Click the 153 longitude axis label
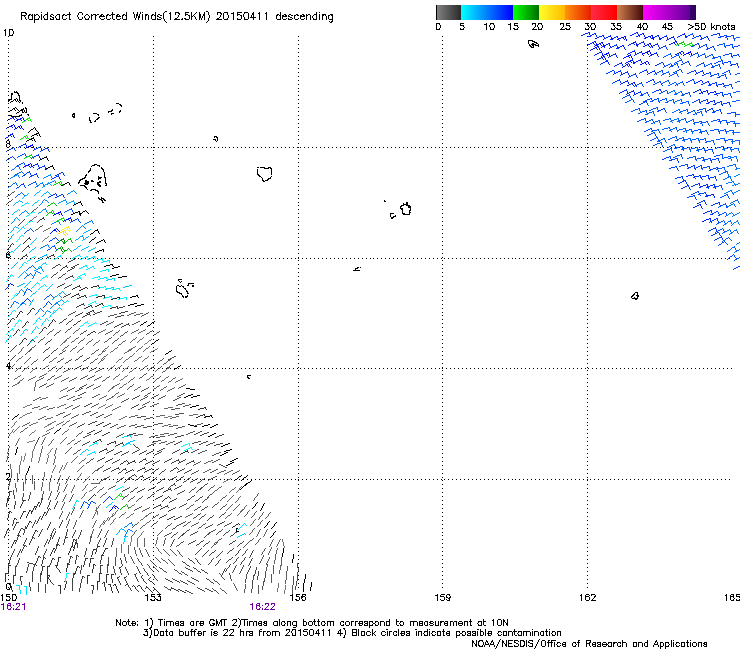 [153, 598]
